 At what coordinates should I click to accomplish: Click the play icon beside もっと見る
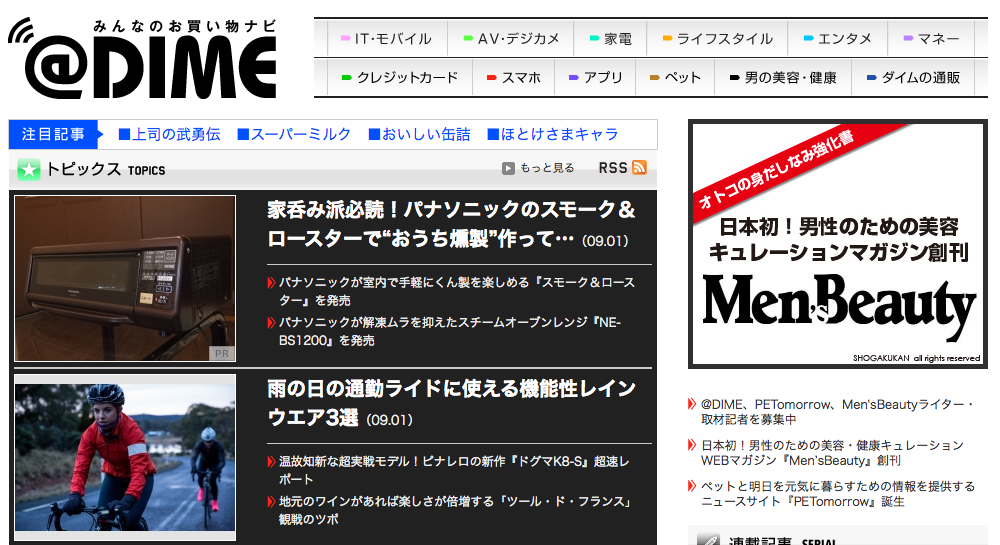pyautogui.click(x=508, y=168)
